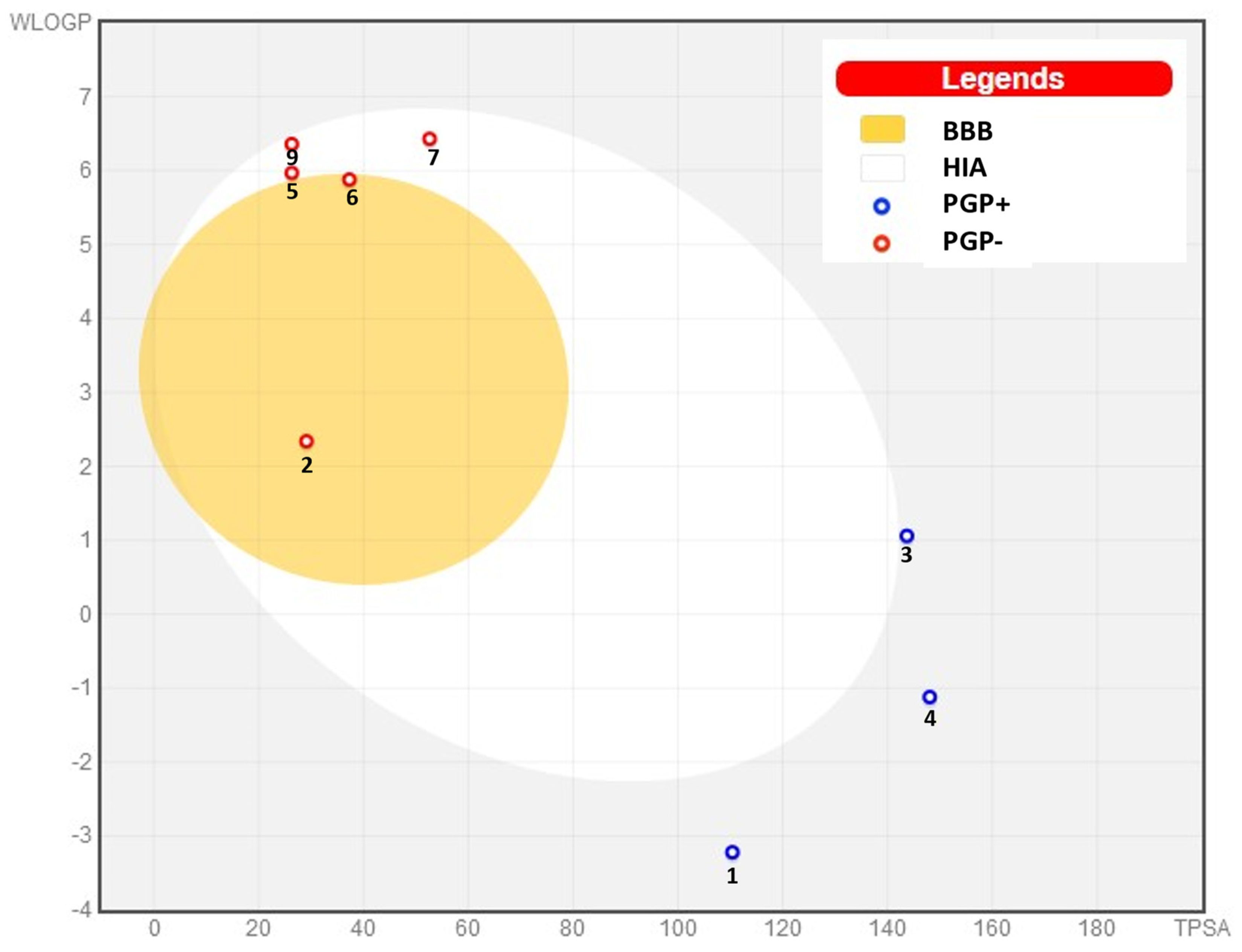Click the blue data point labeled 1
Screen dimensions: 1242x952
point(732,852)
